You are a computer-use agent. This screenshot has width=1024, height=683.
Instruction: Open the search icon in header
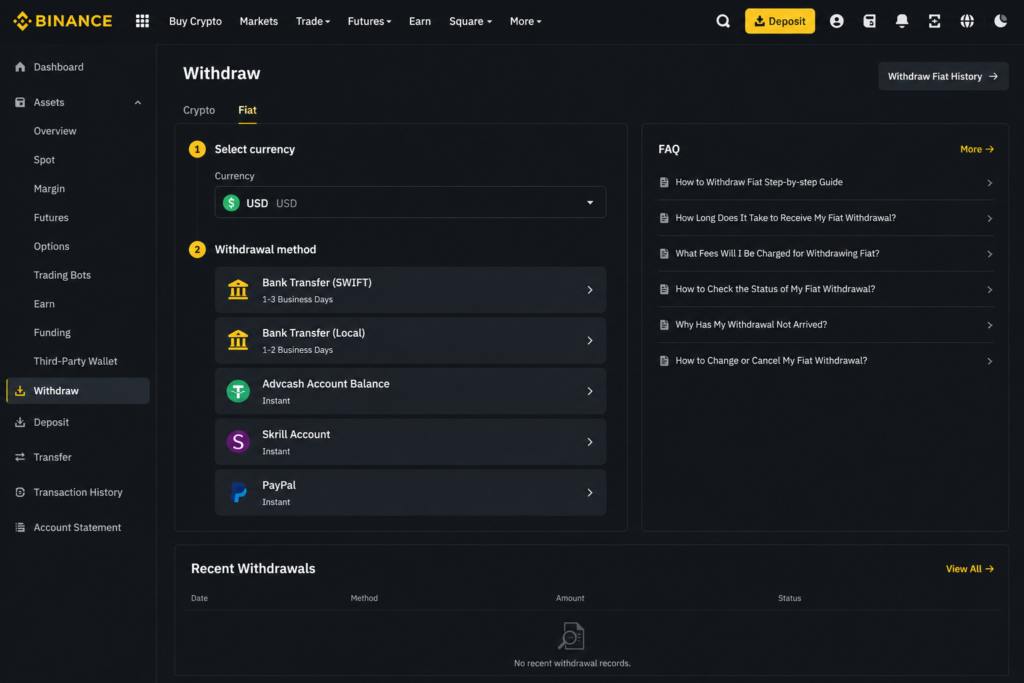click(x=723, y=21)
